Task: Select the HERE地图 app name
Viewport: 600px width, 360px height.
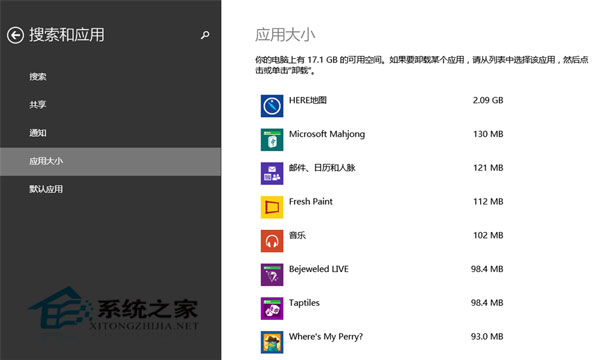Action: (x=308, y=100)
